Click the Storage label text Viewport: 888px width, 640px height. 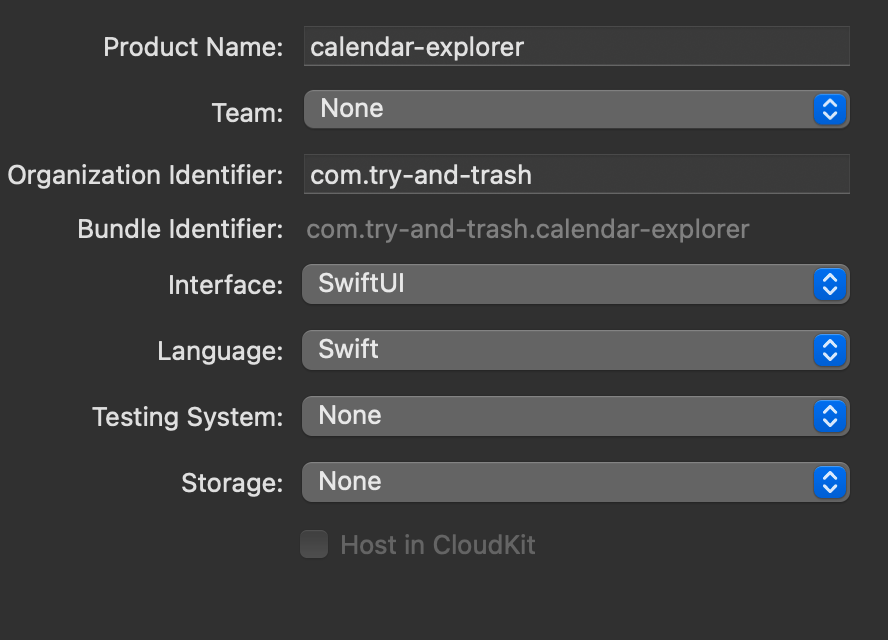pyautogui.click(x=232, y=483)
